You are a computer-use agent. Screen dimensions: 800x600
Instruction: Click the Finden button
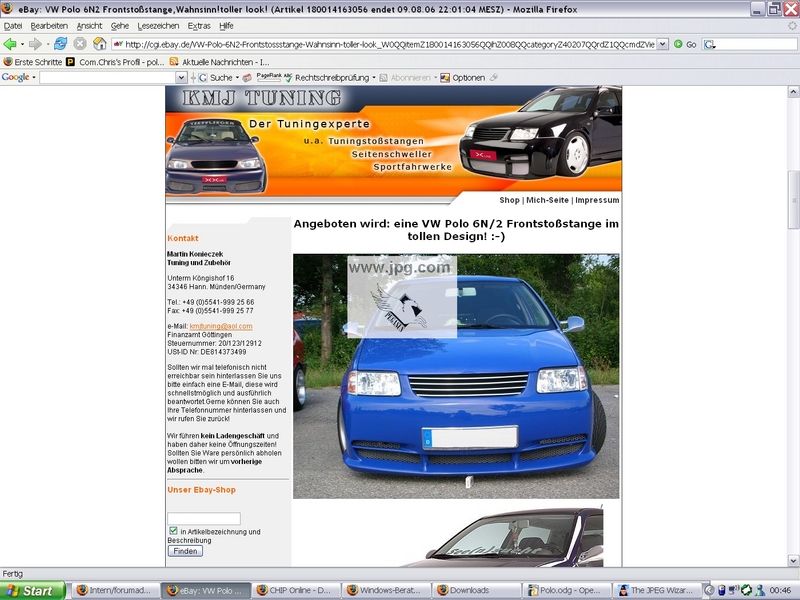(x=185, y=551)
